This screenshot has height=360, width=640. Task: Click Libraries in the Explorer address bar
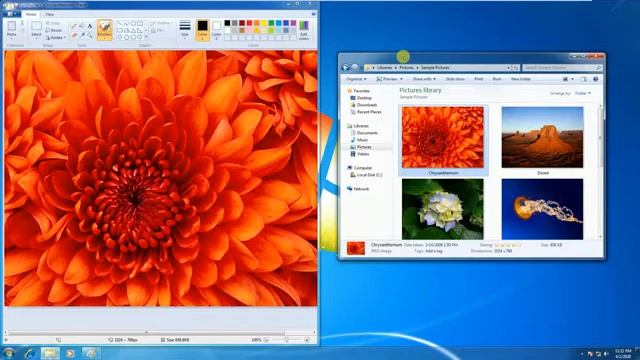pos(384,68)
